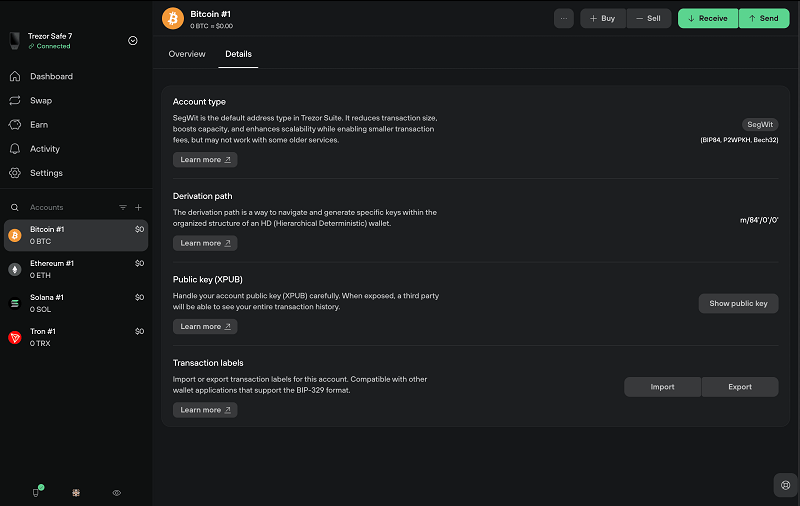The width and height of the screenshot is (800, 506).
Task: Select the Tron #1 account
Action: tap(76, 337)
